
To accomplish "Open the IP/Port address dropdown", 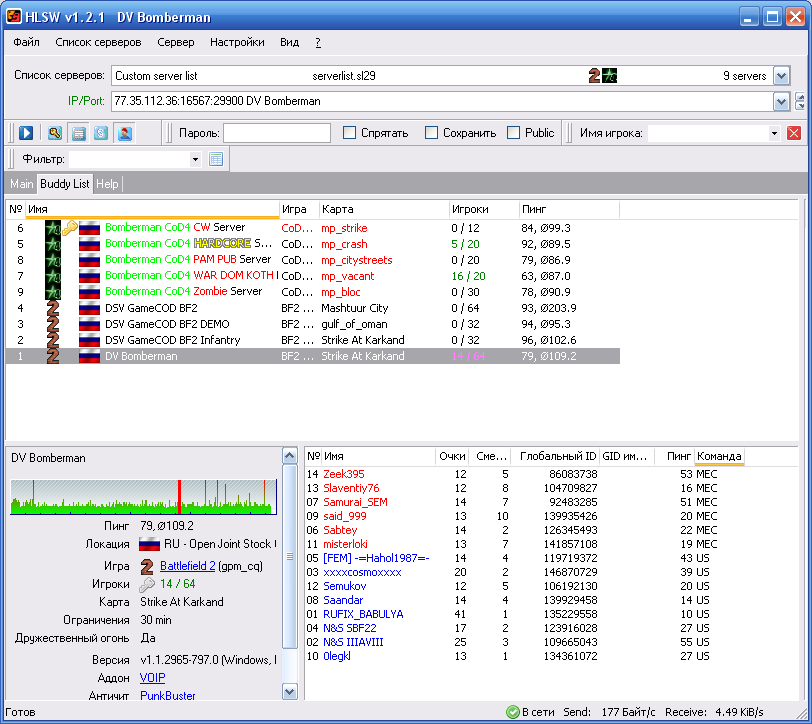I will pyautogui.click(x=781, y=101).
